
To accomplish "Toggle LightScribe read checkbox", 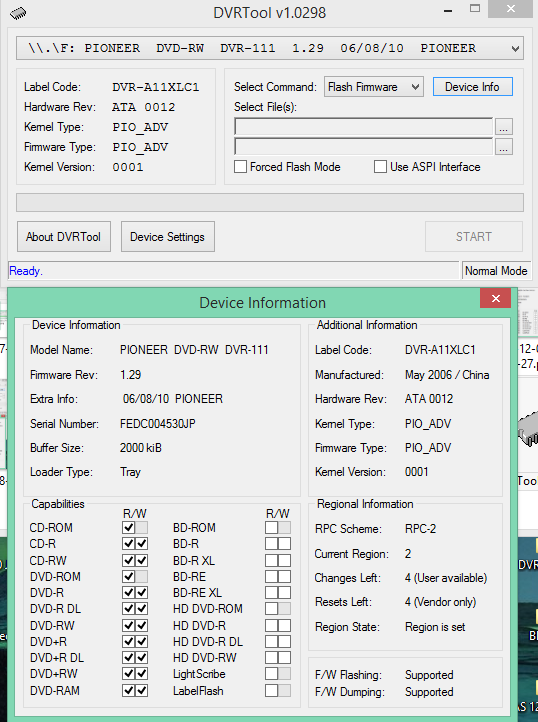I will click(271, 674).
